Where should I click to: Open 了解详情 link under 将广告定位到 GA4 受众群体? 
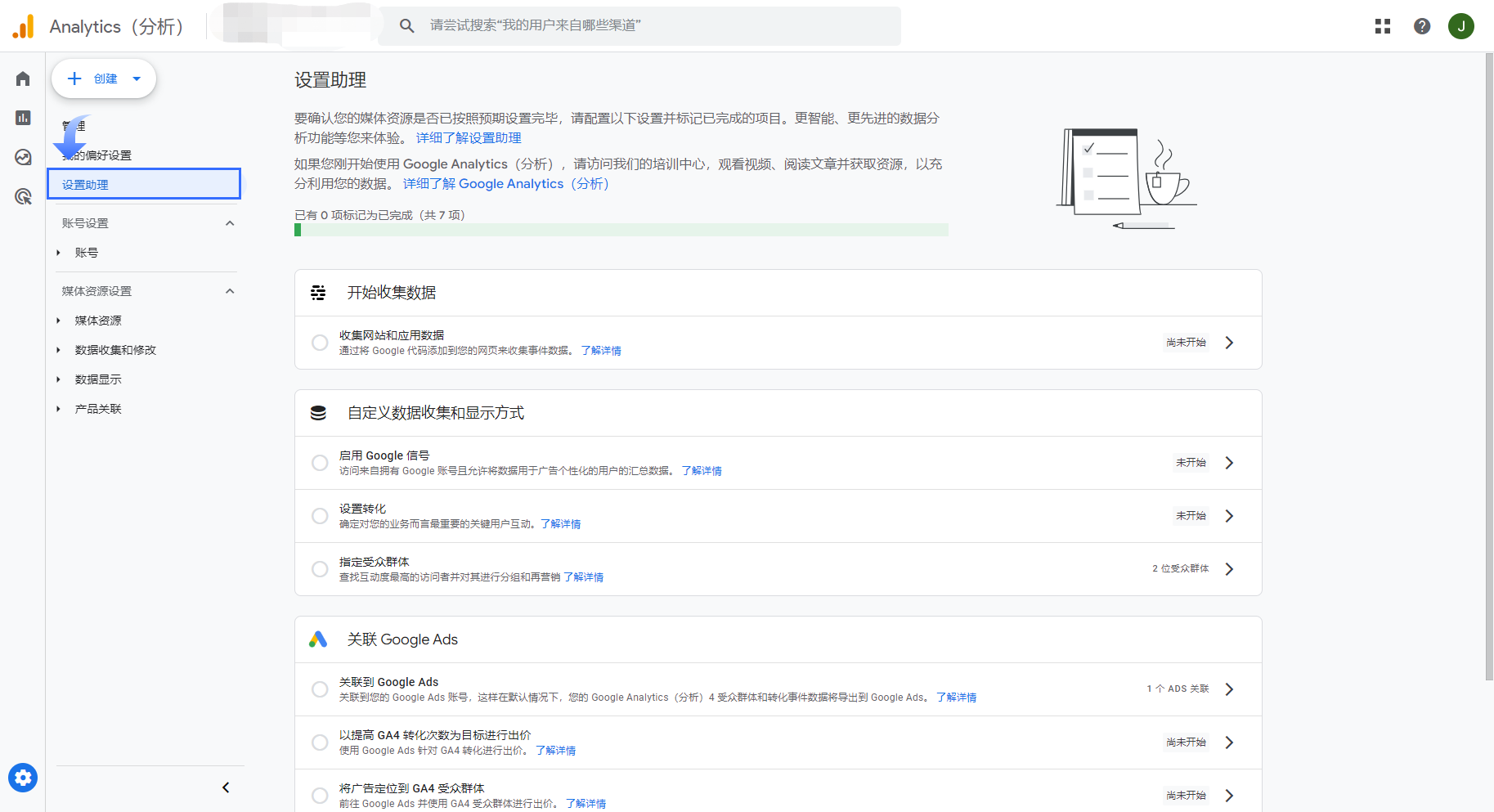pyautogui.click(x=585, y=804)
